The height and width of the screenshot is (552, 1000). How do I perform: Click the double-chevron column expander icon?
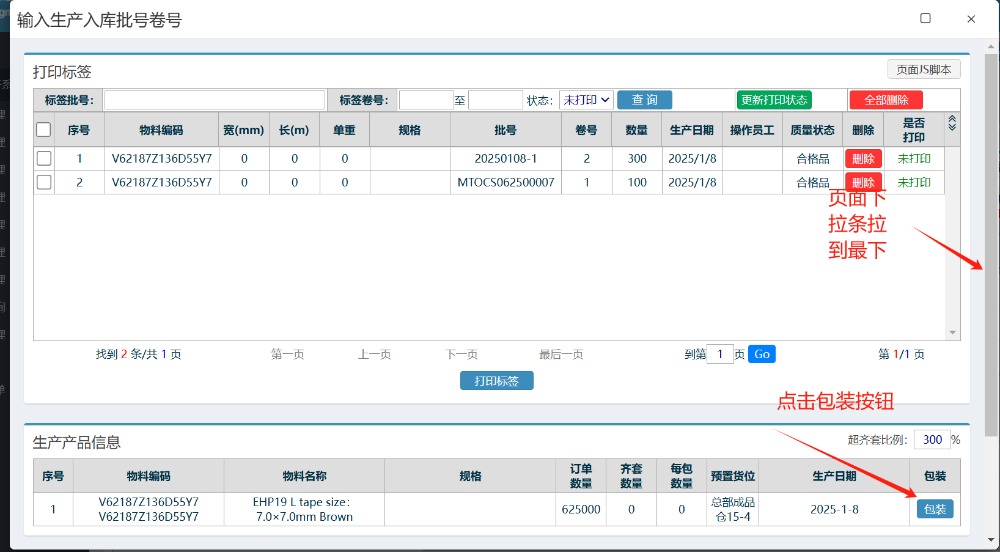[952, 123]
